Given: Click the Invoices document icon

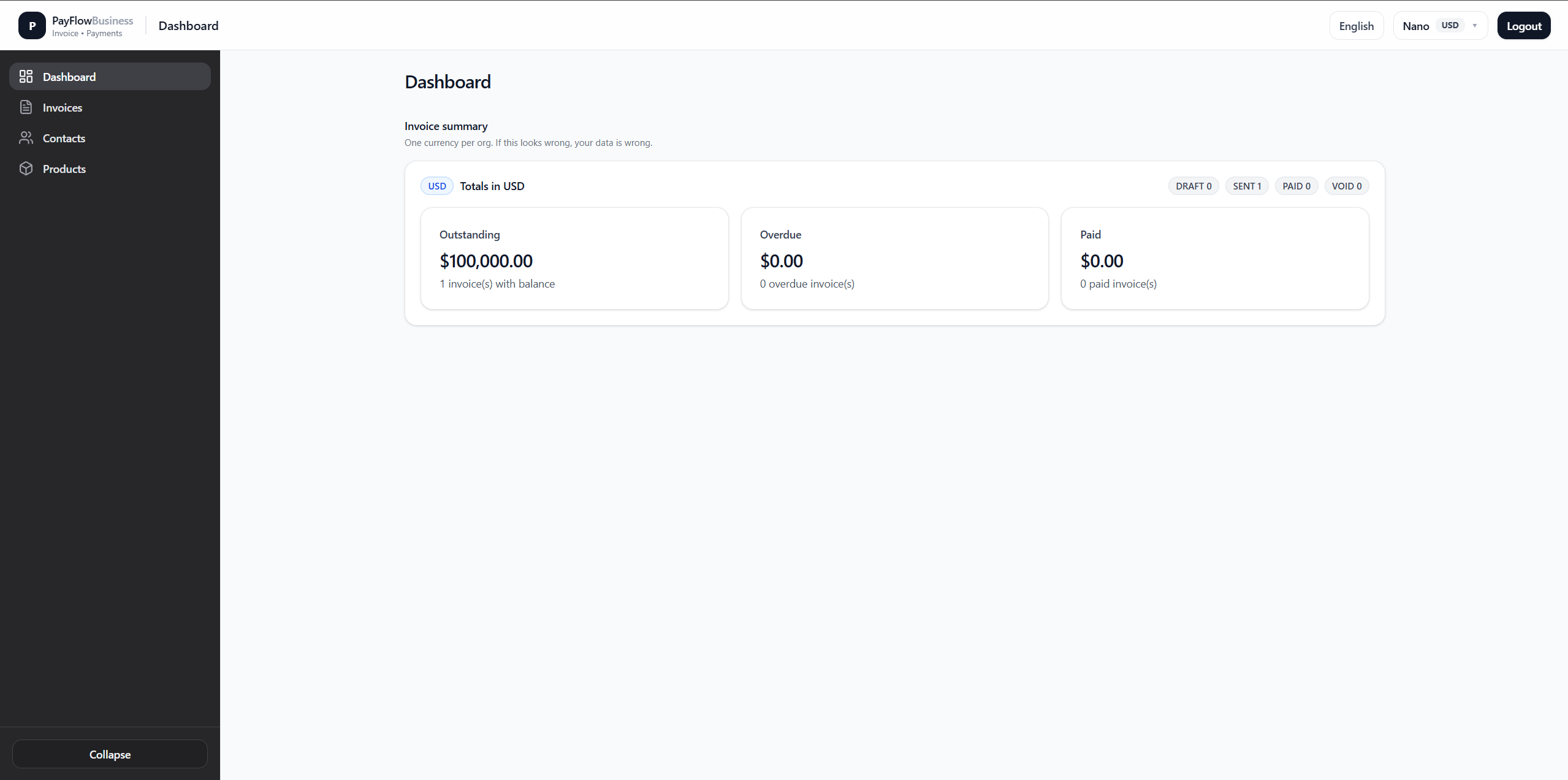Looking at the screenshot, I should point(26,107).
